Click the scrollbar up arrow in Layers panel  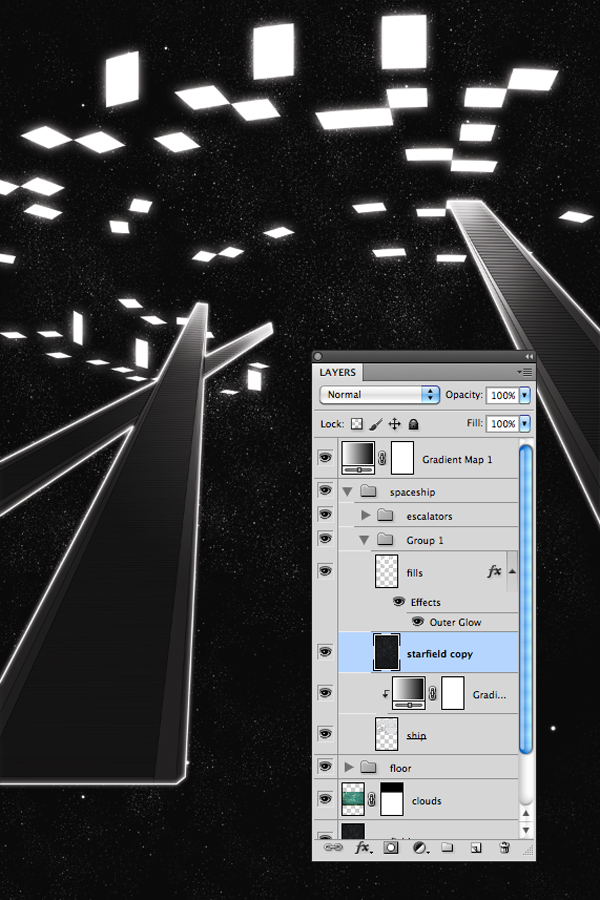point(525,813)
